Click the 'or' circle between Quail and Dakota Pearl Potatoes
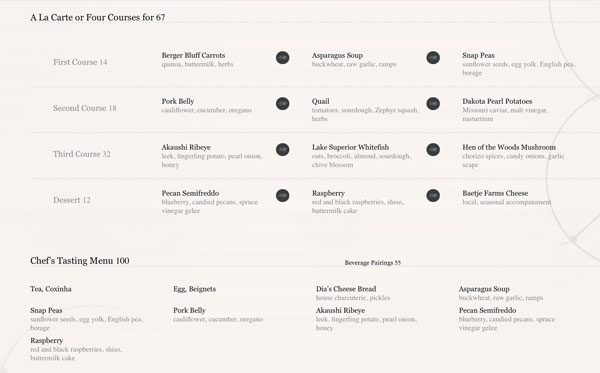Screen dimensions: 600x373 (433, 103)
